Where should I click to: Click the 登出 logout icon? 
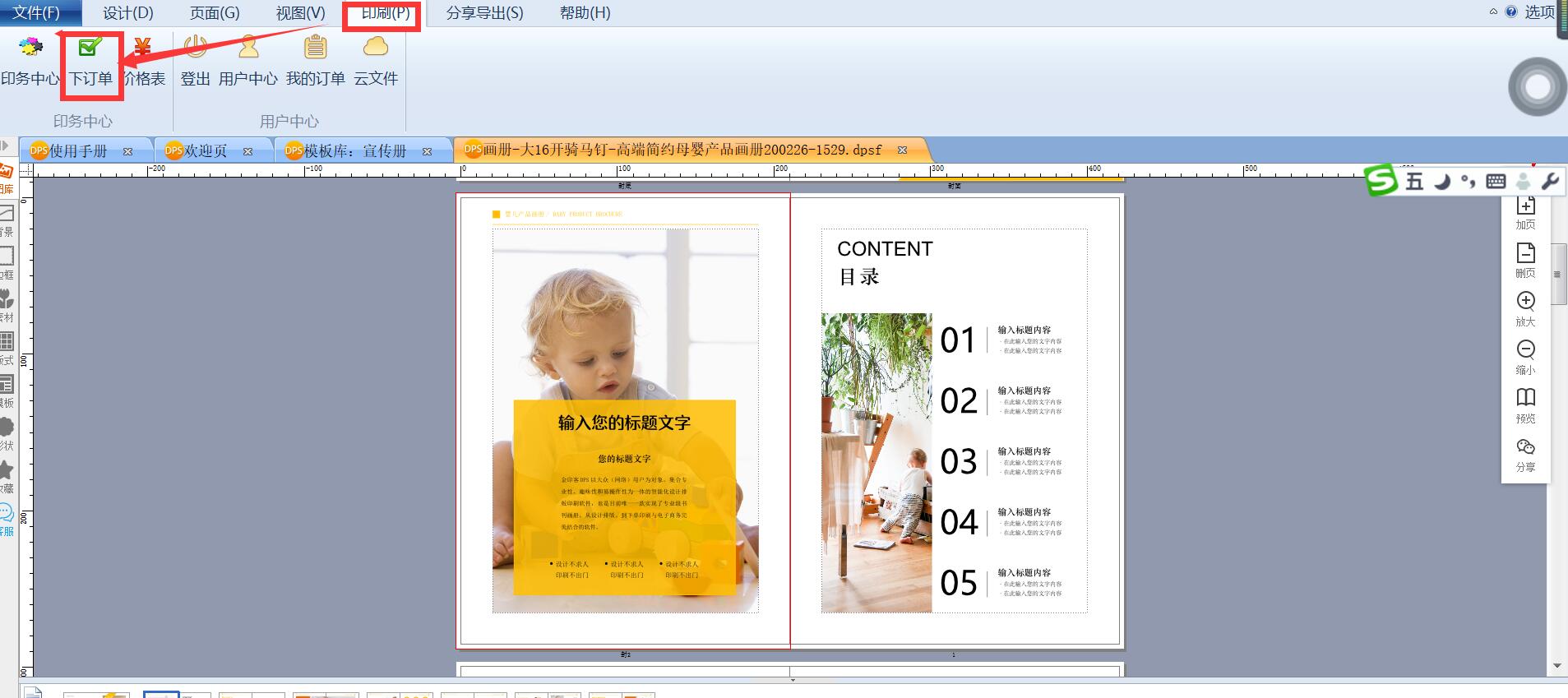195,62
